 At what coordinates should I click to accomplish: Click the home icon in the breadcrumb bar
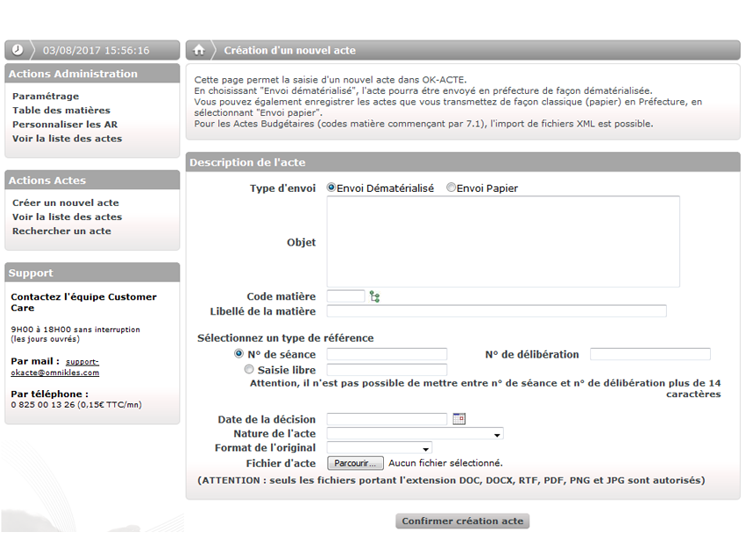pos(199,50)
